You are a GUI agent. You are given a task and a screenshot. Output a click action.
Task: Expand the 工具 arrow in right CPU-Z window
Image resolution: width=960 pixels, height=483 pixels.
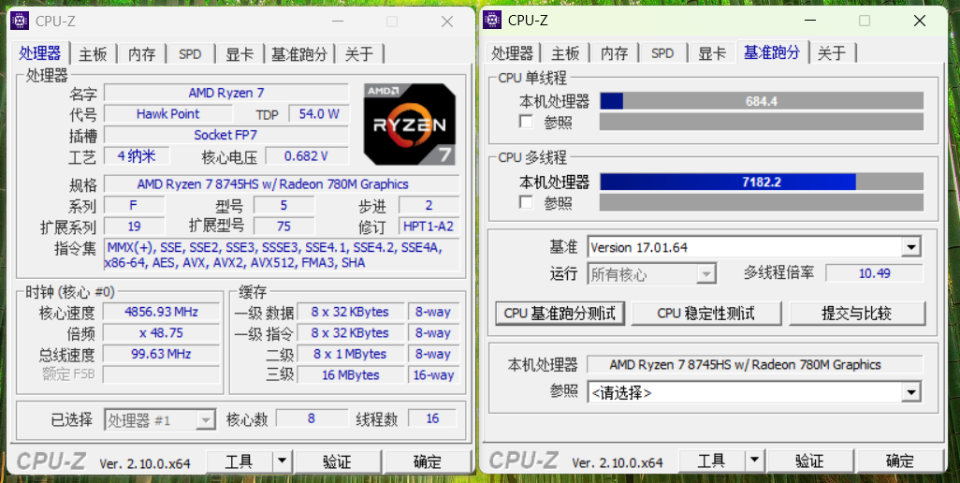(x=754, y=461)
